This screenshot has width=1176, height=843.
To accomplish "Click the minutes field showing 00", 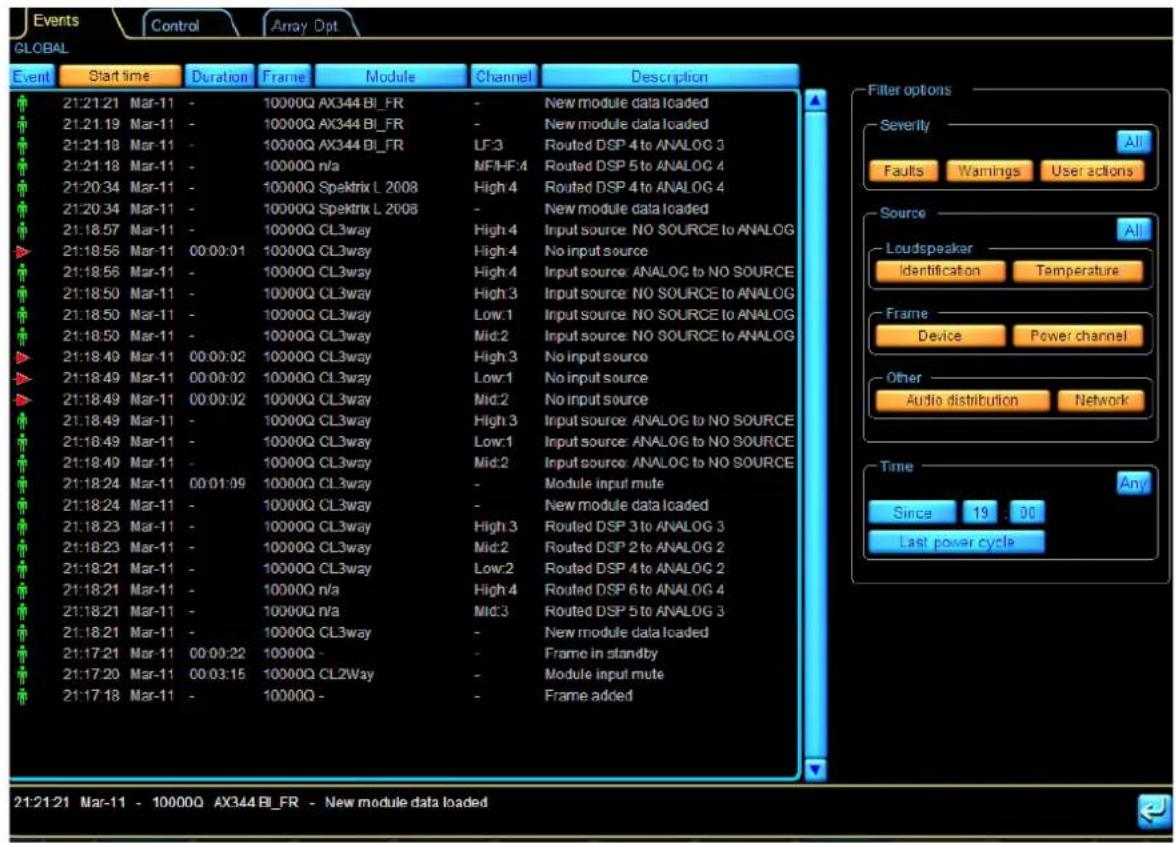I will 1027,513.
